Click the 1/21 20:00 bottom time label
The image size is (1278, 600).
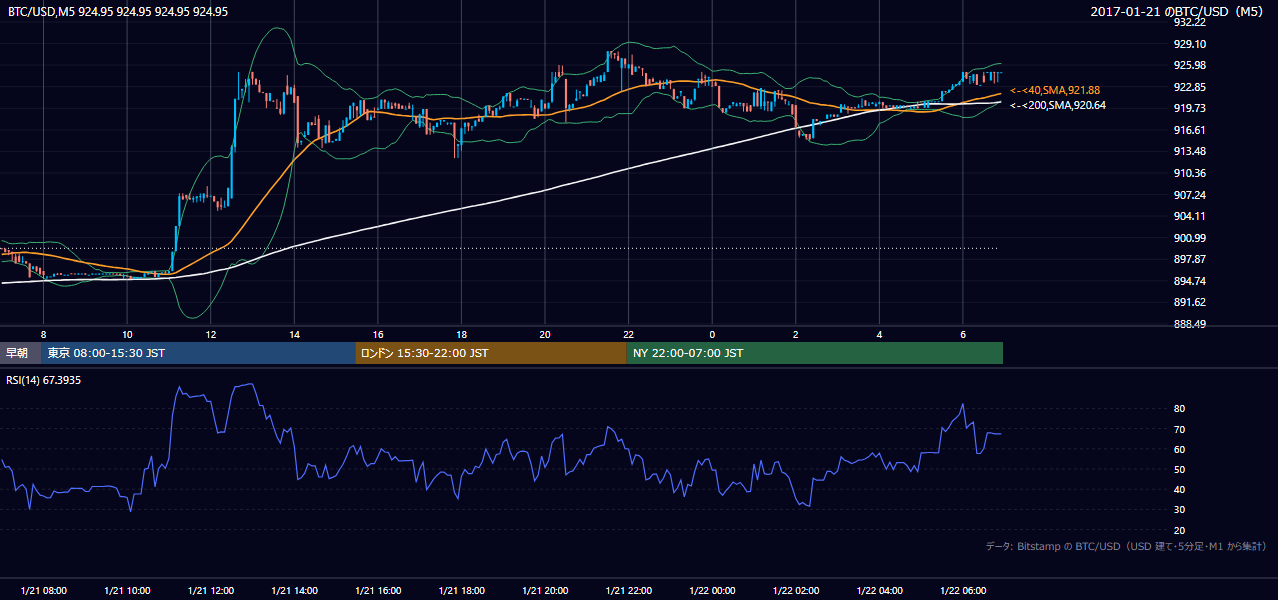tap(545, 591)
